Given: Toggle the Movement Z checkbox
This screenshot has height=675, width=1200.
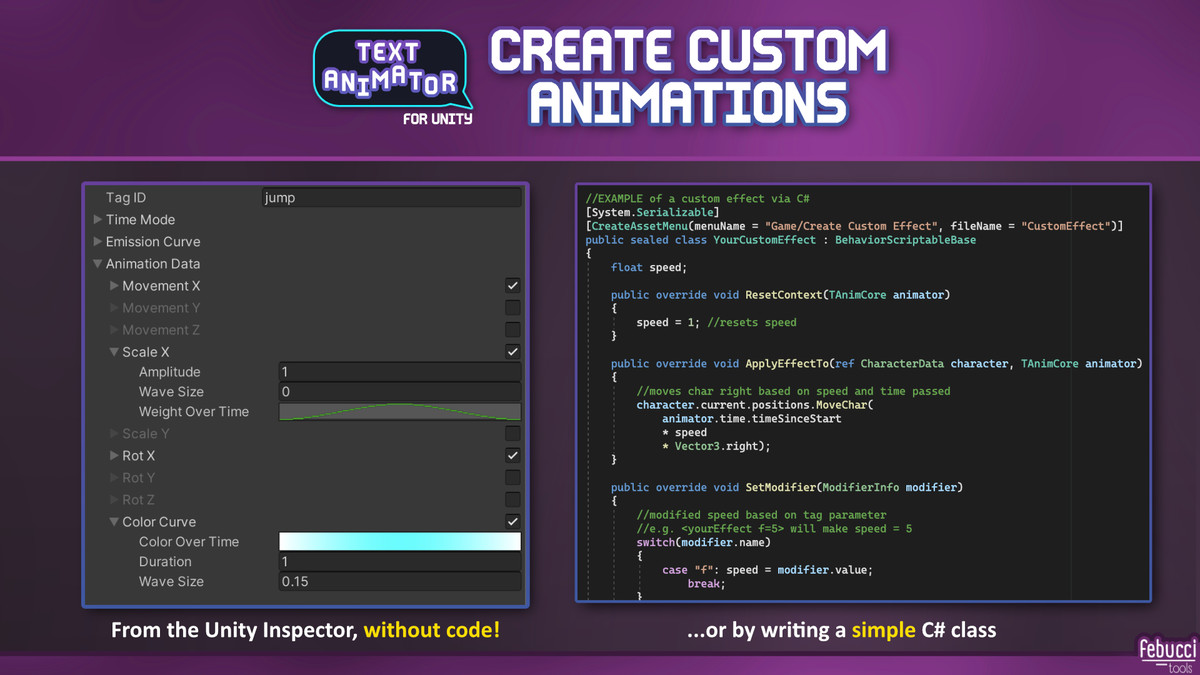Looking at the screenshot, I should pos(512,330).
